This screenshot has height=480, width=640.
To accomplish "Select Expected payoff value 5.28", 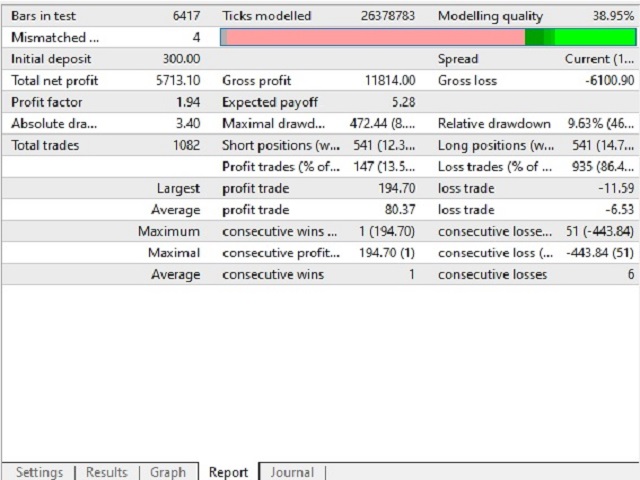I will coord(403,102).
